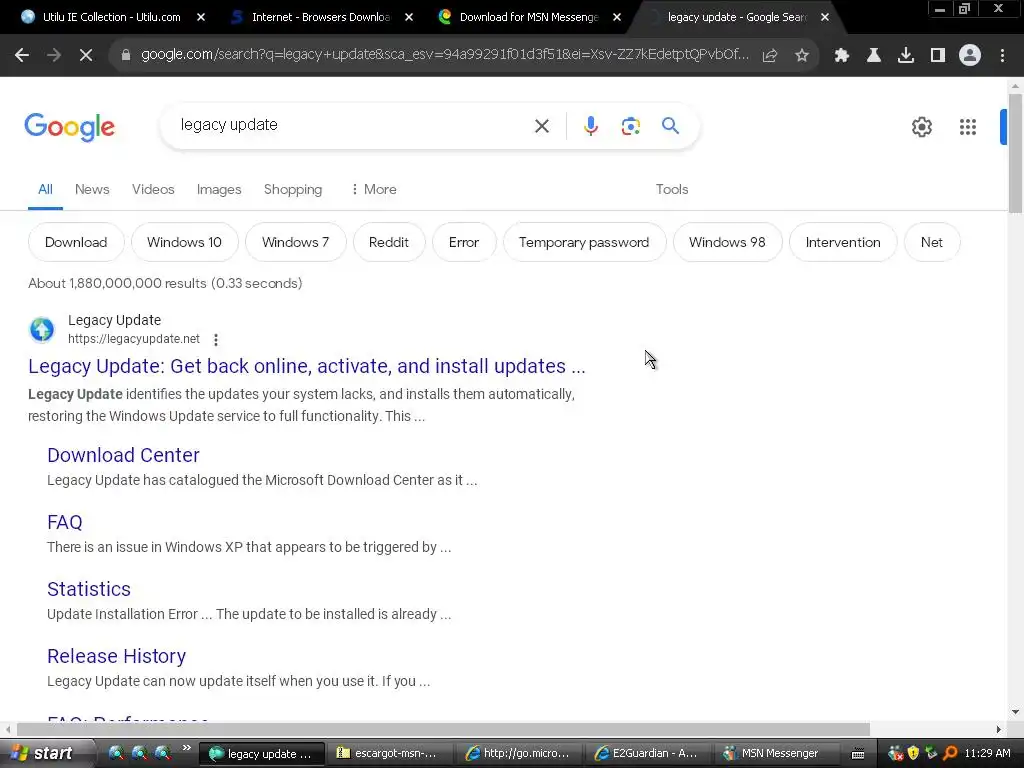The height and width of the screenshot is (768, 1024).
Task: Click the vertical scrollbar thumb
Action: (x=1015, y=153)
